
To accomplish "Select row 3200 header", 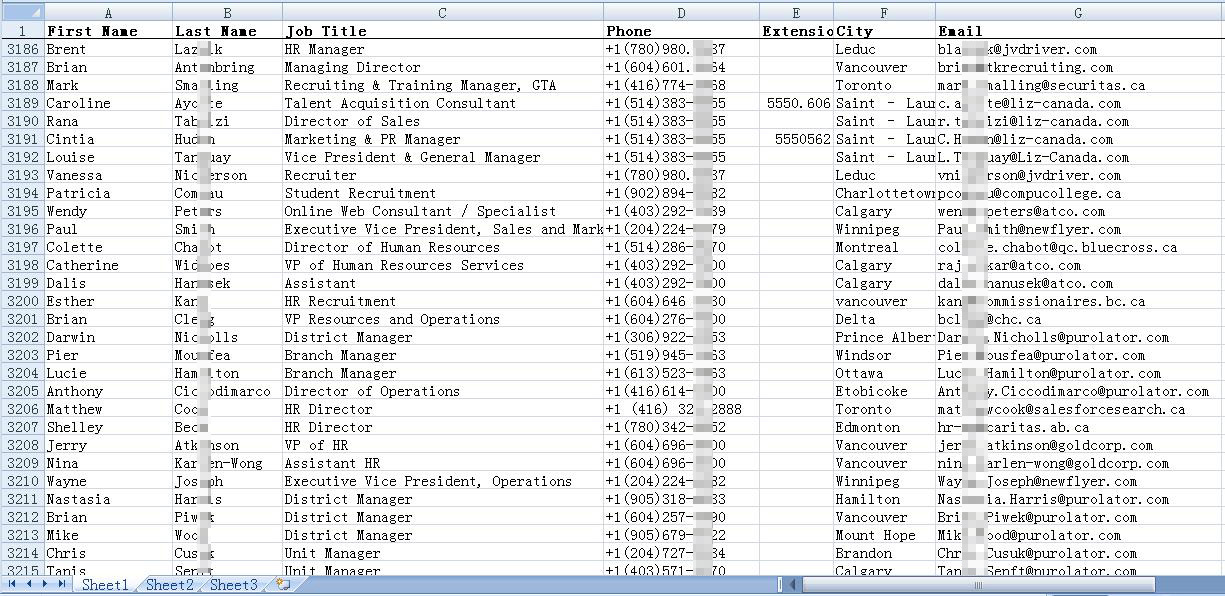I will coord(21,301).
